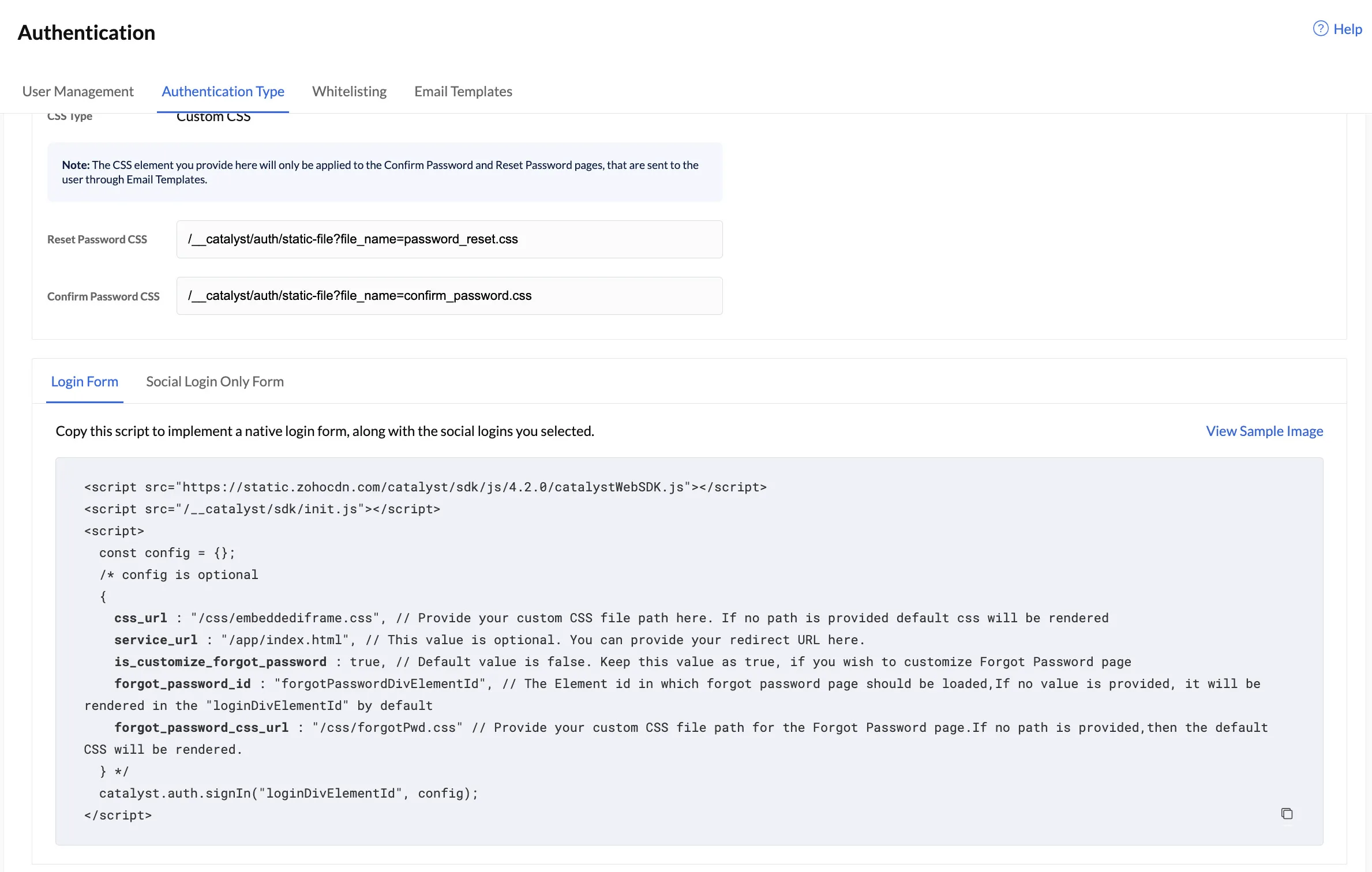Click the Confirm Password CSS label
The height and width of the screenshot is (872, 1372).
point(103,296)
